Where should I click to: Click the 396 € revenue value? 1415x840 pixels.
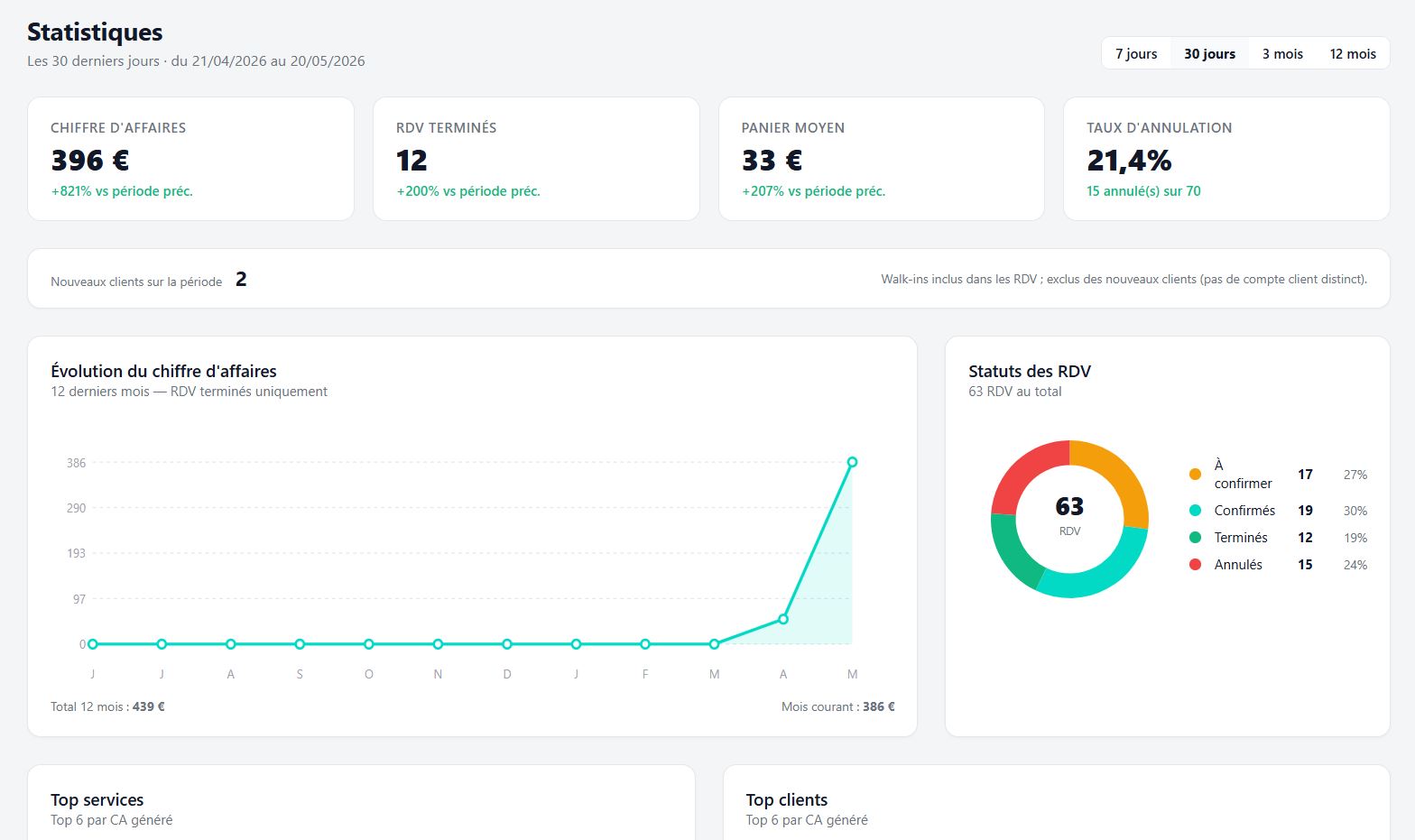(x=90, y=161)
